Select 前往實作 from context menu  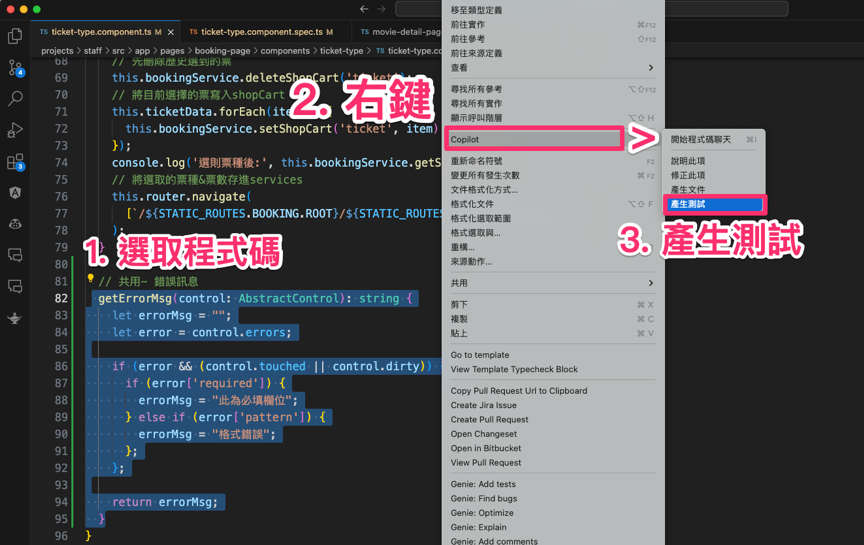pos(553,25)
